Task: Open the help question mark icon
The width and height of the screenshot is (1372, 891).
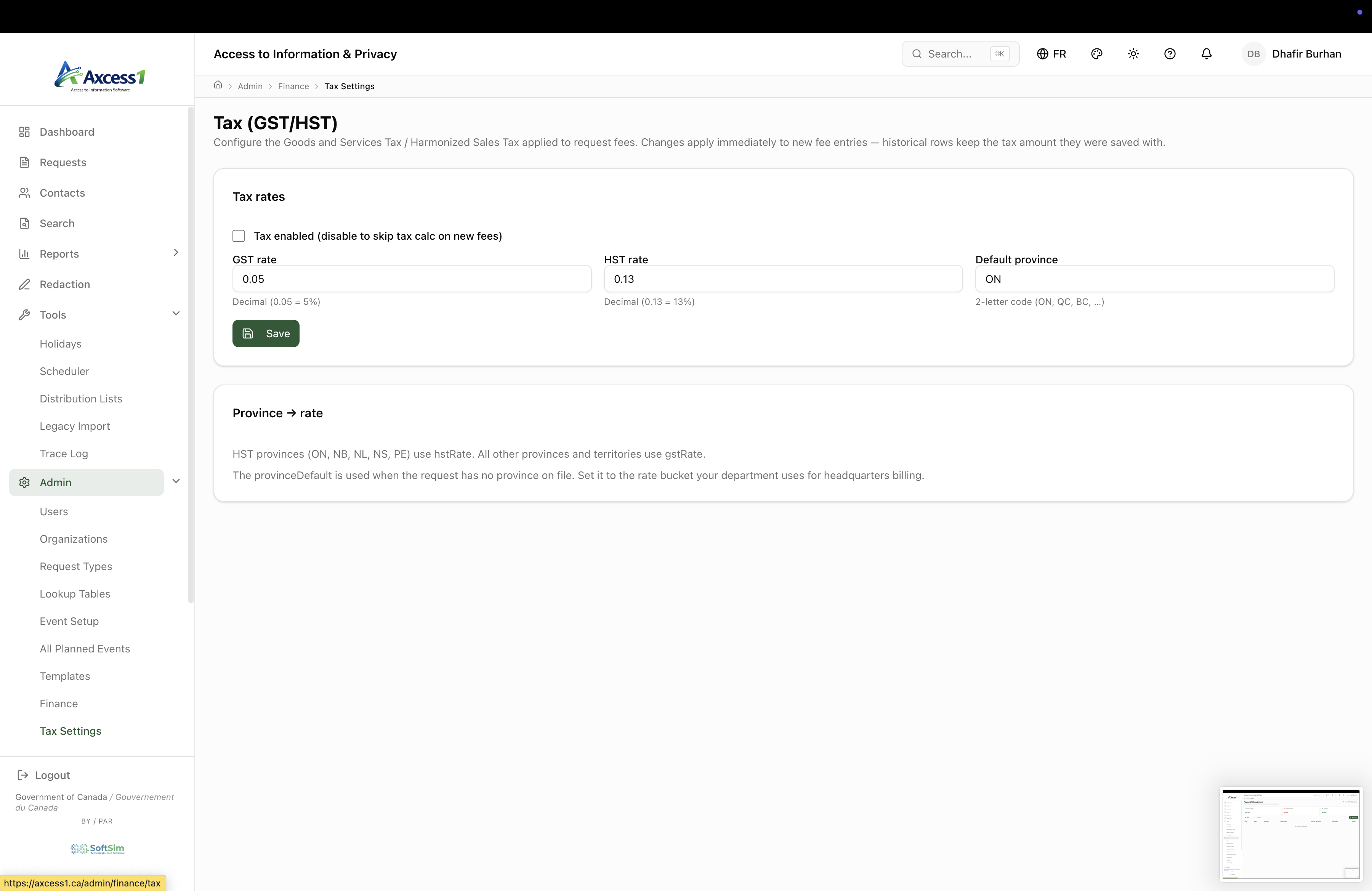Action: (1170, 54)
